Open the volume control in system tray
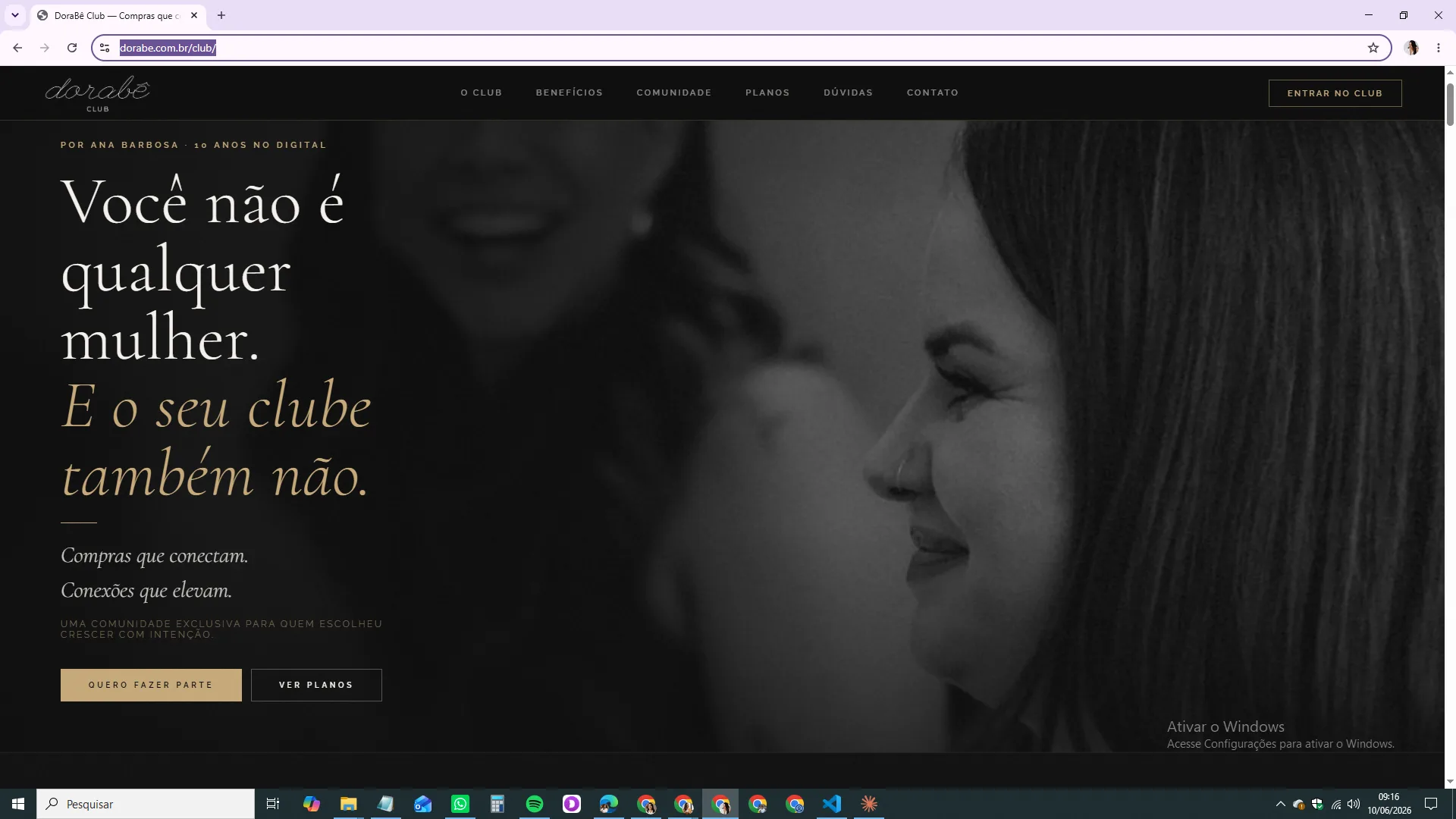This screenshot has width=1456, height=819. [1354, 804]
